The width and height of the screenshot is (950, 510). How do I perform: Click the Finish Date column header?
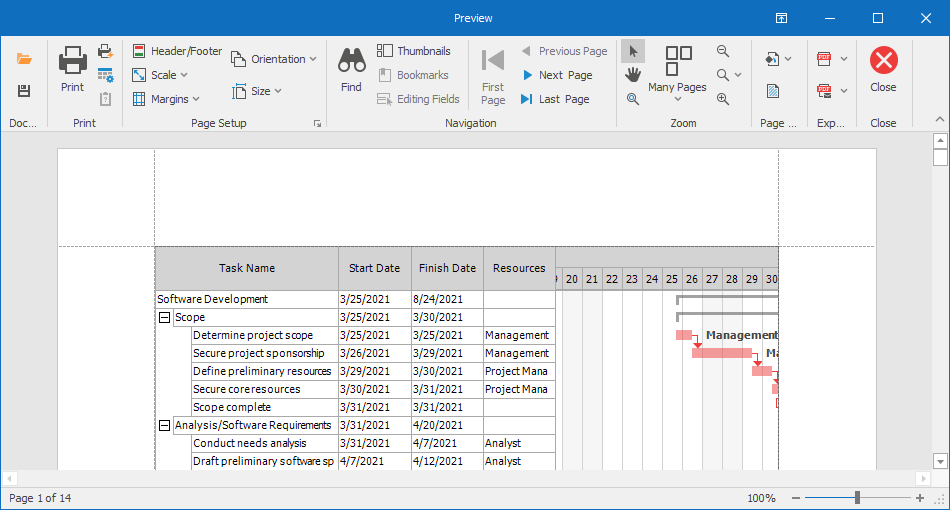click(x=447, y=268)
